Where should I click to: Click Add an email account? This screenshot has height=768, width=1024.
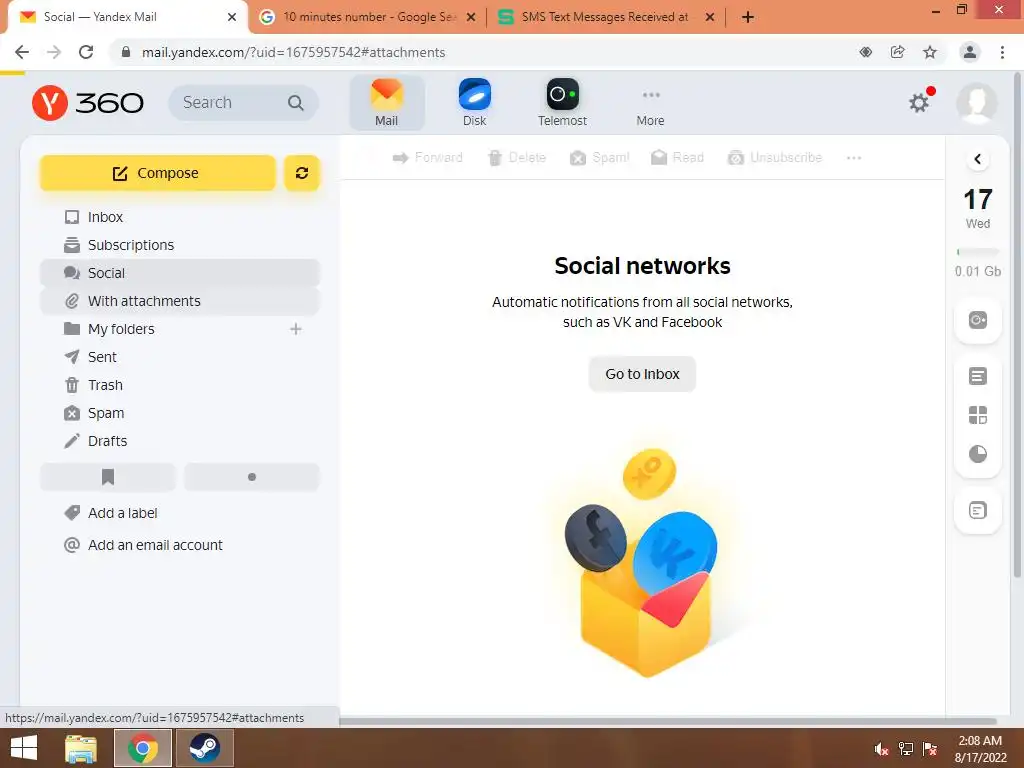(144, 545)
